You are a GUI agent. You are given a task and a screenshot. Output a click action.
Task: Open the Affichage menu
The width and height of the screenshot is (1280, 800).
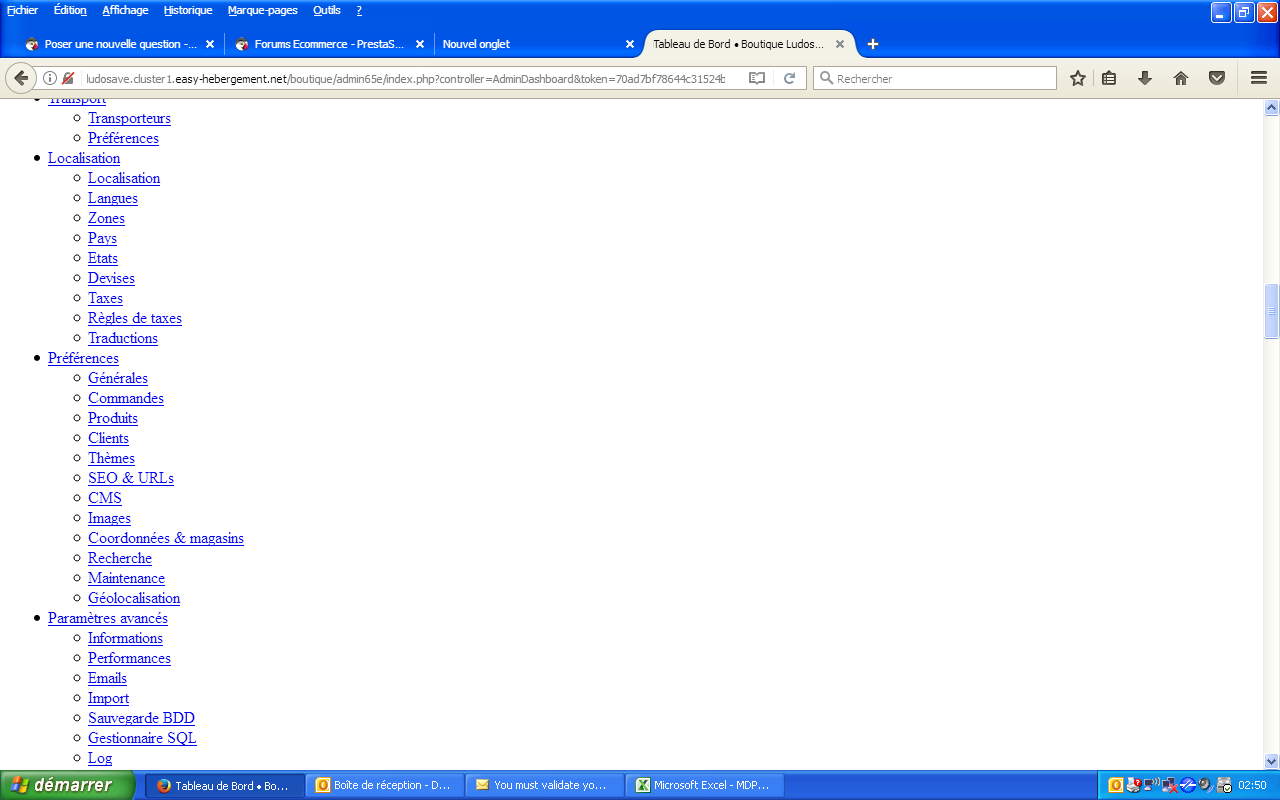pos(125,10)
